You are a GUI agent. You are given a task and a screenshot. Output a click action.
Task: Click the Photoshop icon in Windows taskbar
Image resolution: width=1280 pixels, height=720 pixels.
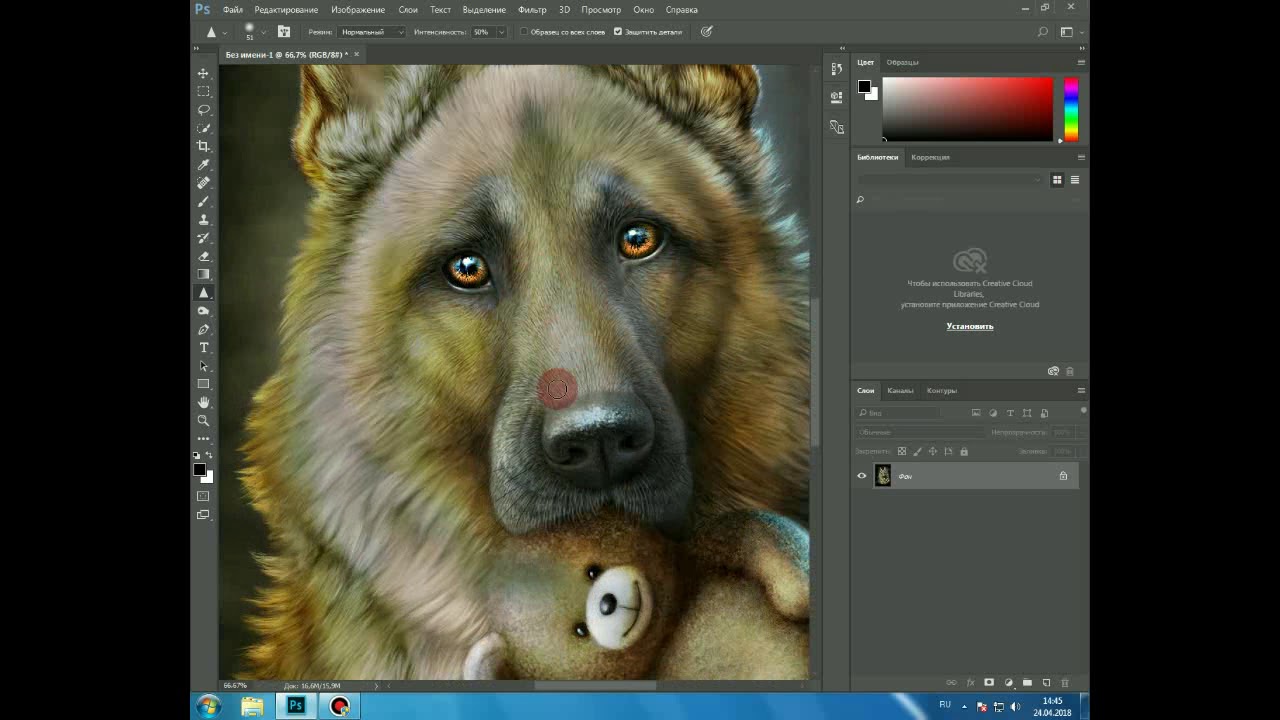296,706
